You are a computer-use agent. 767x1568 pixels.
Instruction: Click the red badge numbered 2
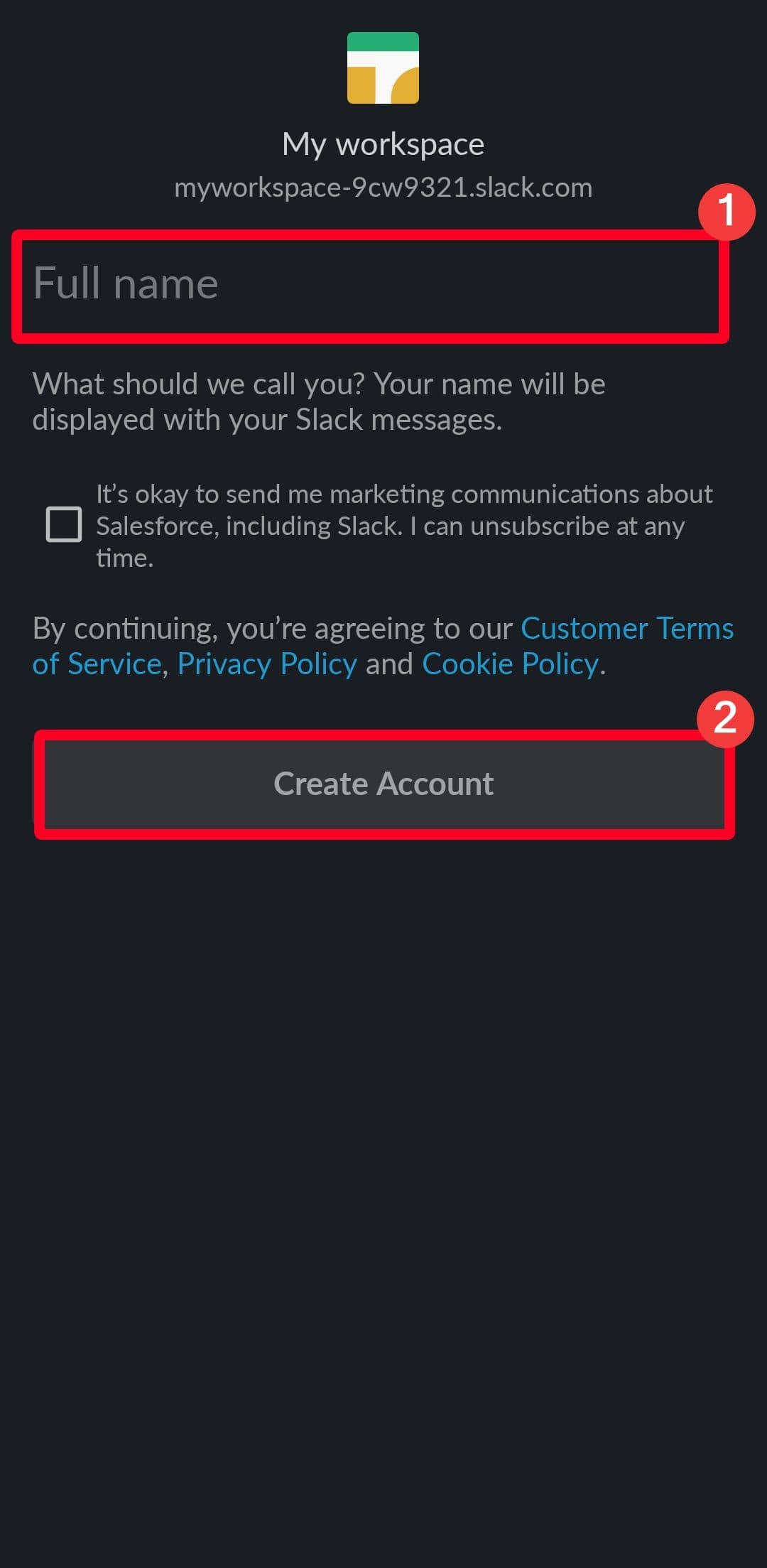726,719
